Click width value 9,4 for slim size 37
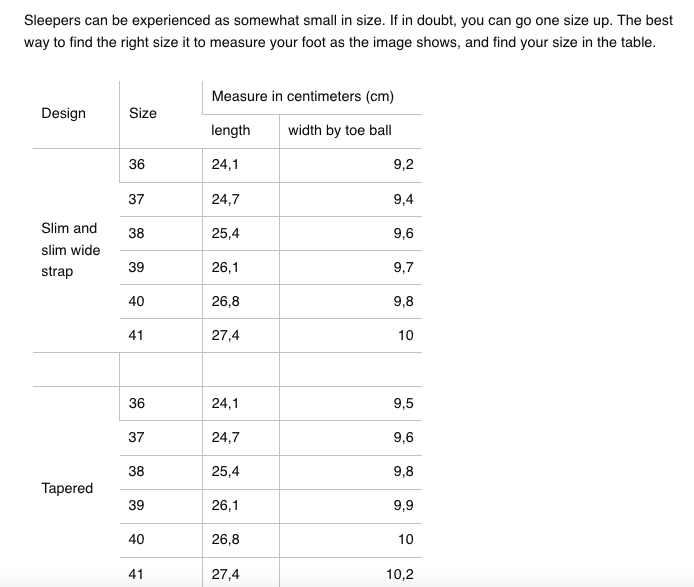 (403, 199)
